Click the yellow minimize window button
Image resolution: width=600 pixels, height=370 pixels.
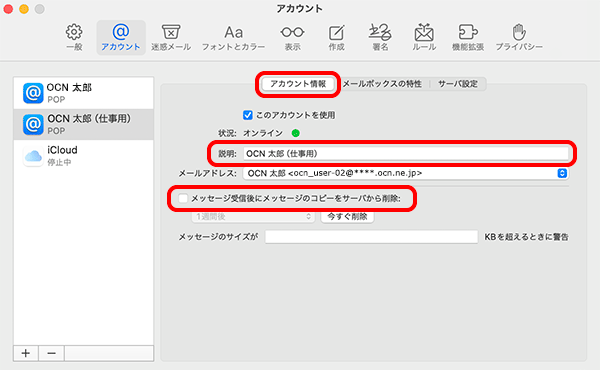tap(24, 9)
